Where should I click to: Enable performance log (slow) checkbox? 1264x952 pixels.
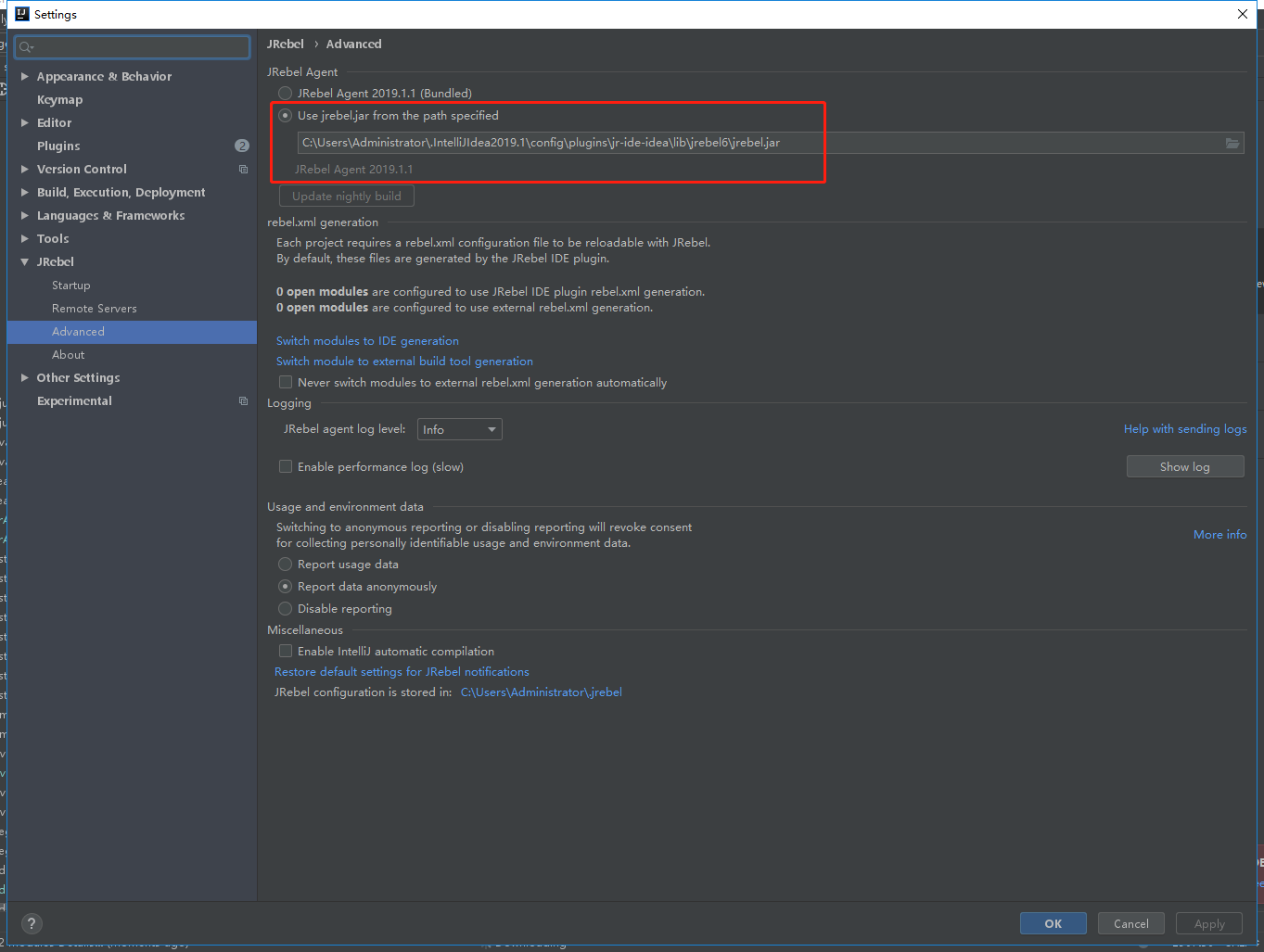click(286, 466)
